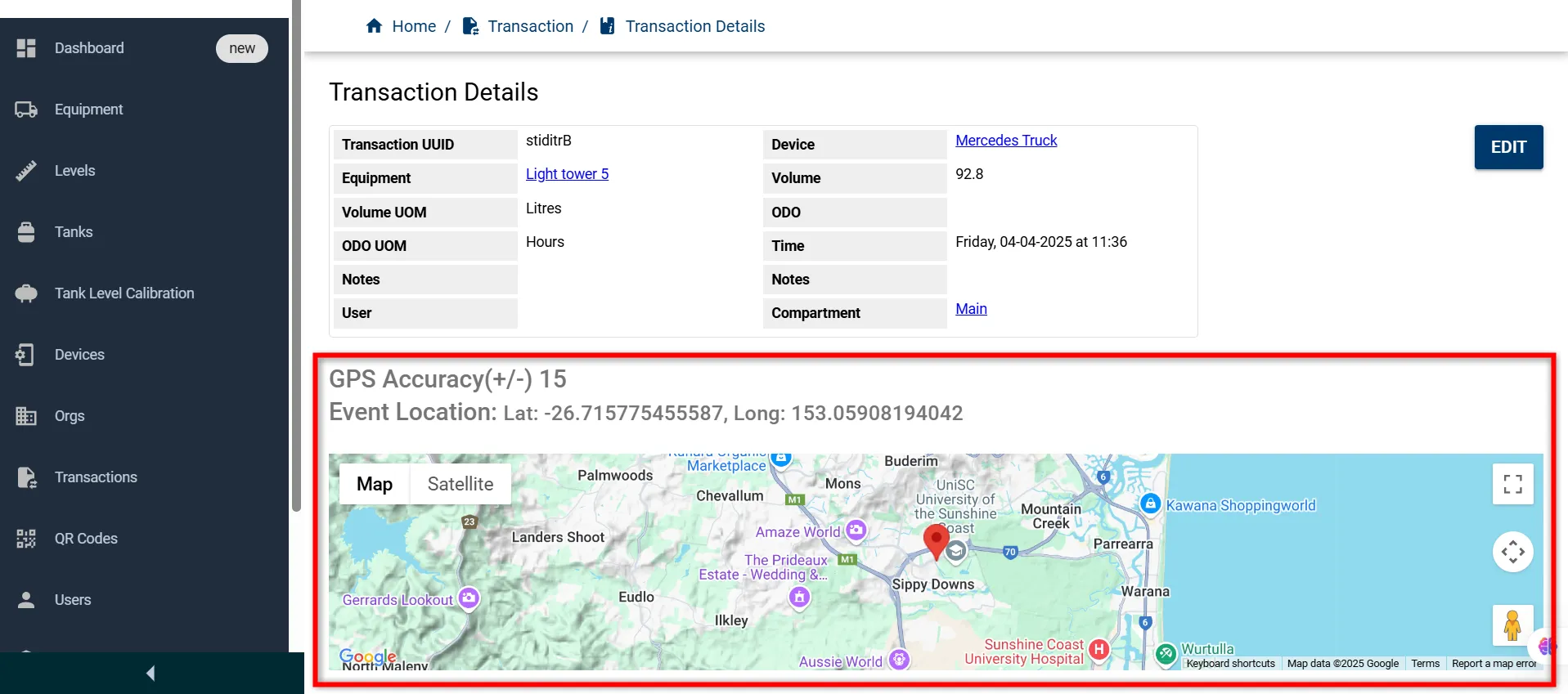Viewport: 1568px width, 694px height.
Task: Open Orgs in the sidebar
Action: click(x=70, y=416)
